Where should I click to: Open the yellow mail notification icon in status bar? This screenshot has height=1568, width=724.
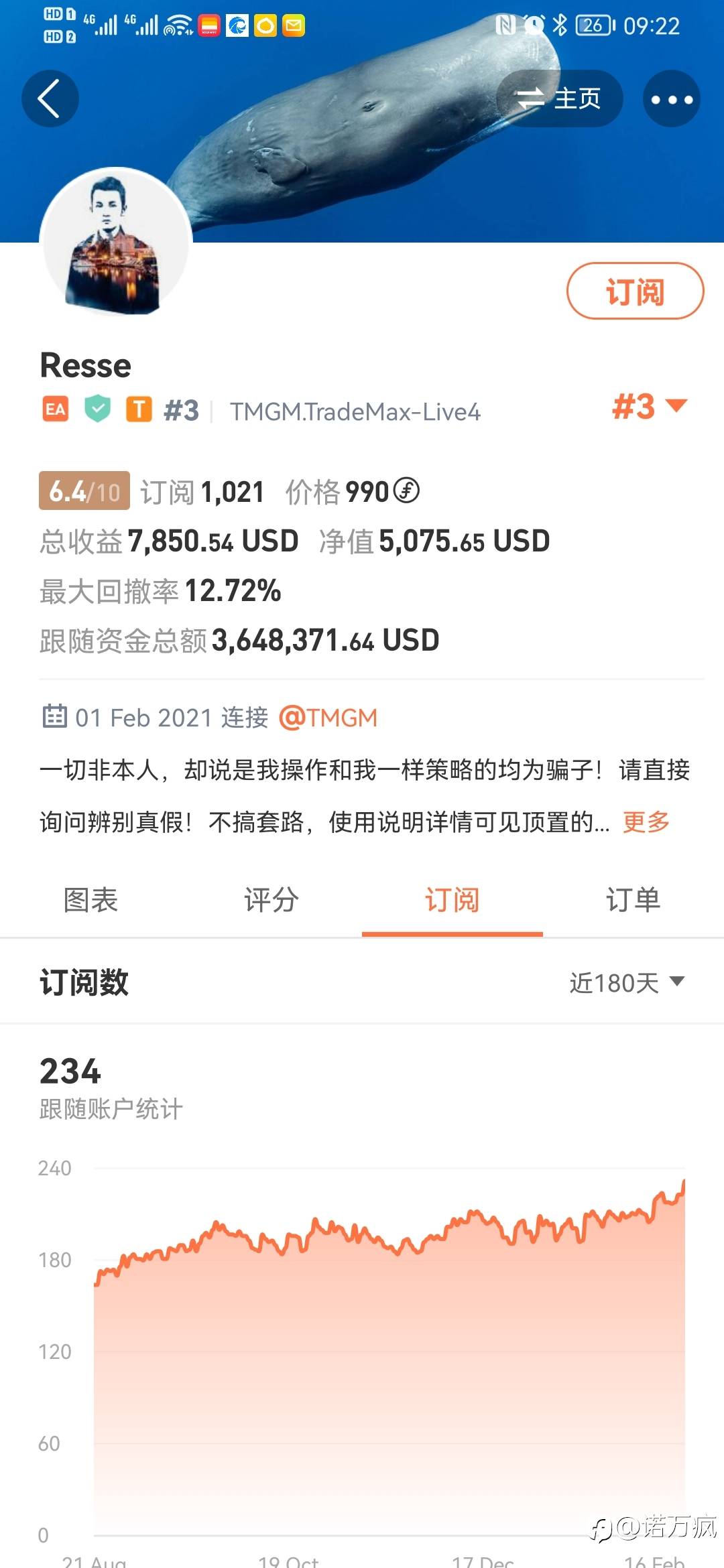(294, 25)
